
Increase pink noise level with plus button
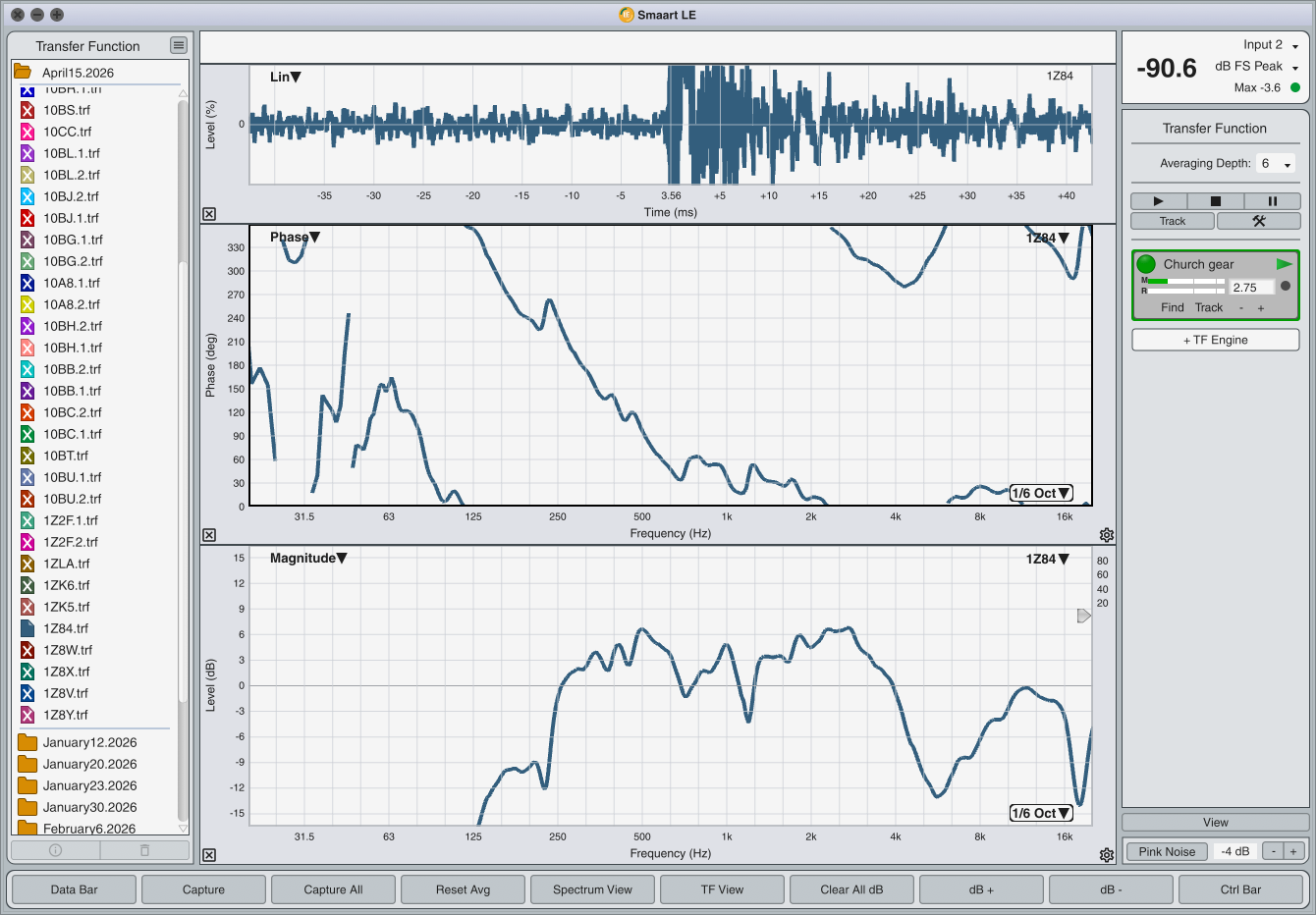(1293, 851)
